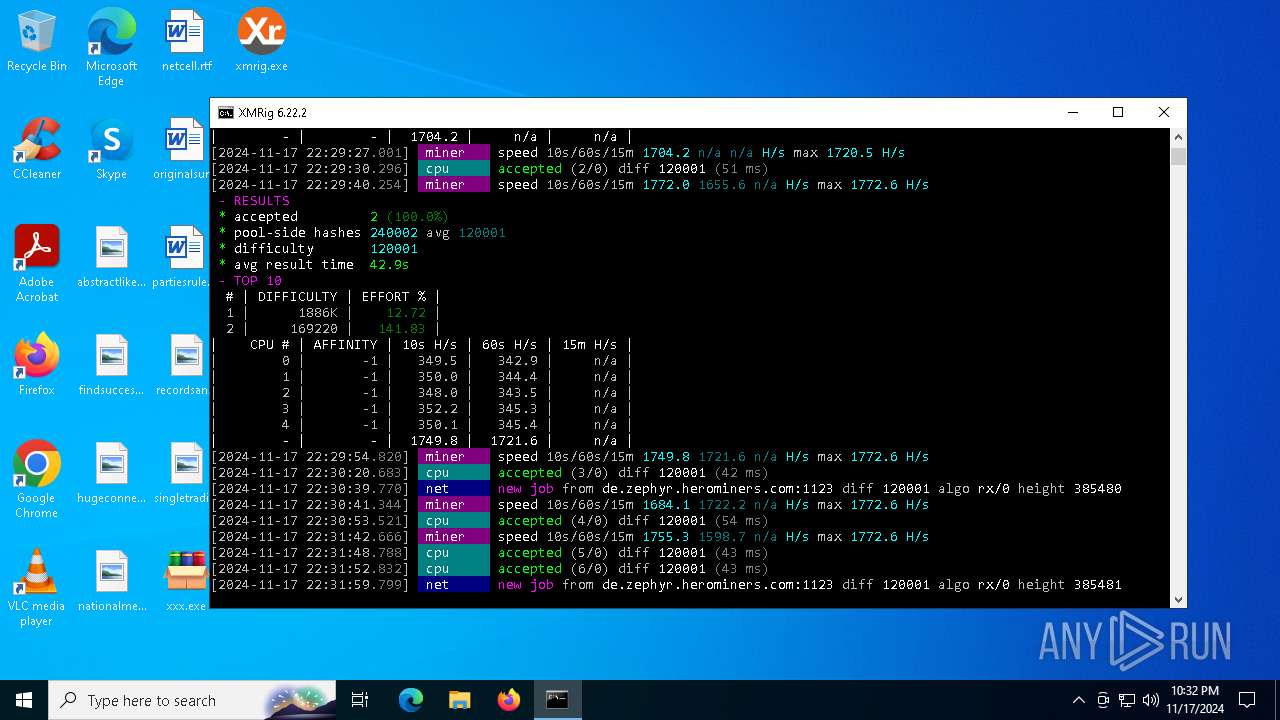Open the Google Chrome desktop shortcut

point(37,480)
